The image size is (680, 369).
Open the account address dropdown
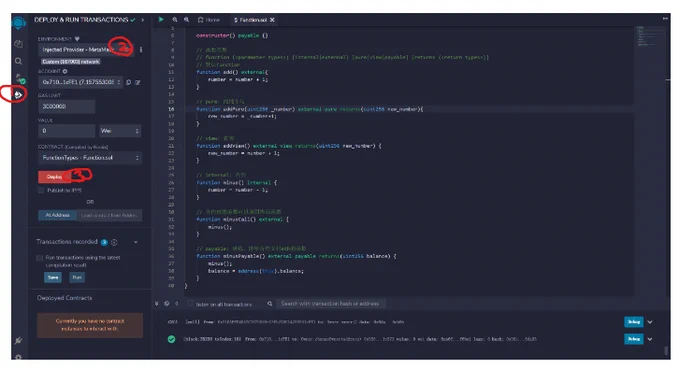[x=81, y=82]
